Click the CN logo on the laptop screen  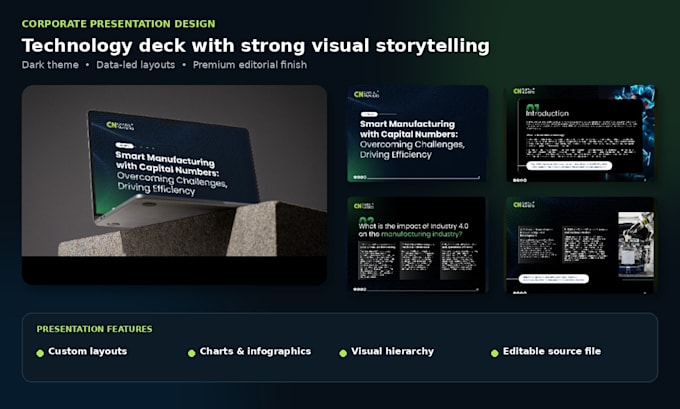(120, 125)
